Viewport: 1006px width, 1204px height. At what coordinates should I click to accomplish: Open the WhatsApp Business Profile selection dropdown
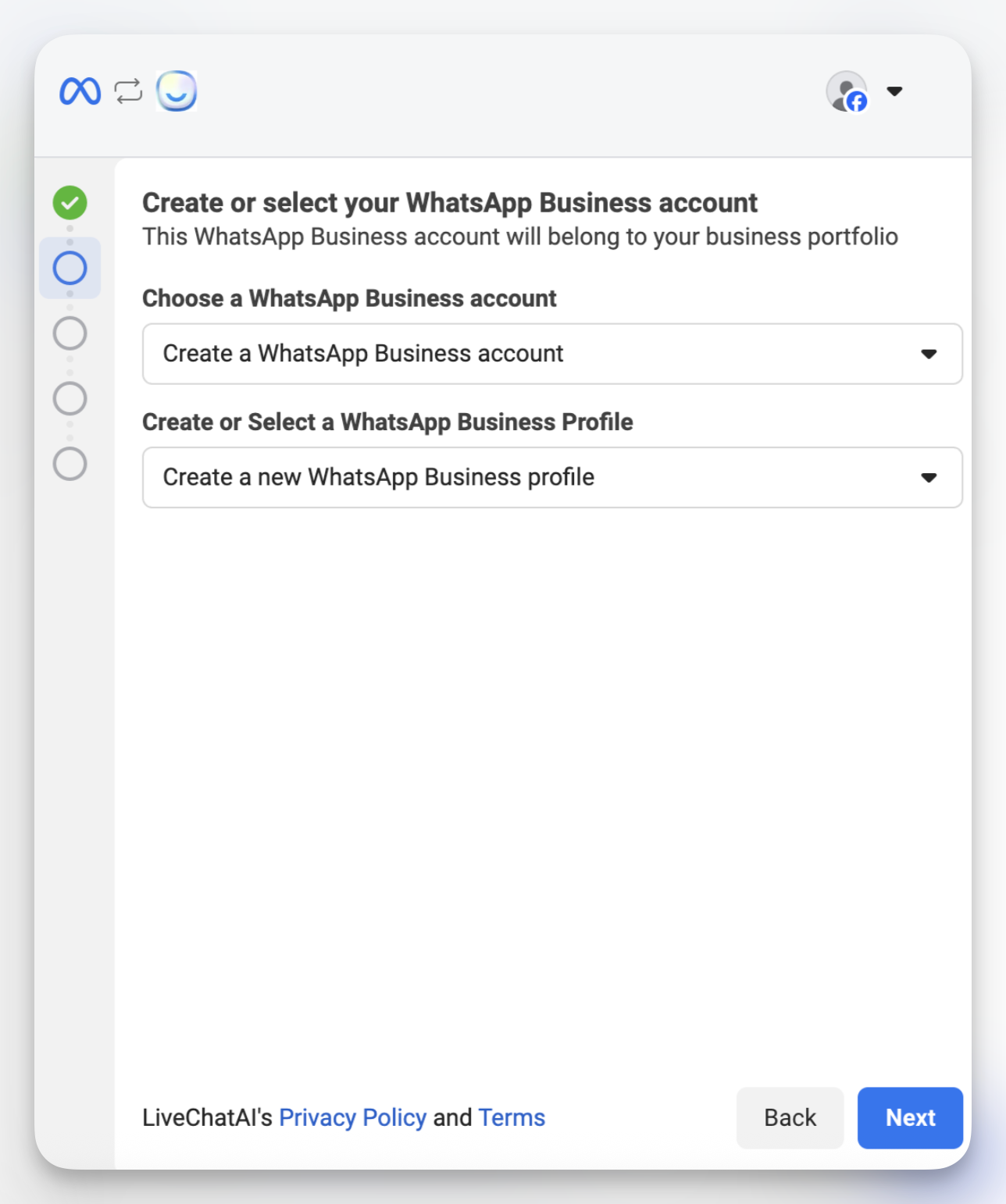pos(552,477)
